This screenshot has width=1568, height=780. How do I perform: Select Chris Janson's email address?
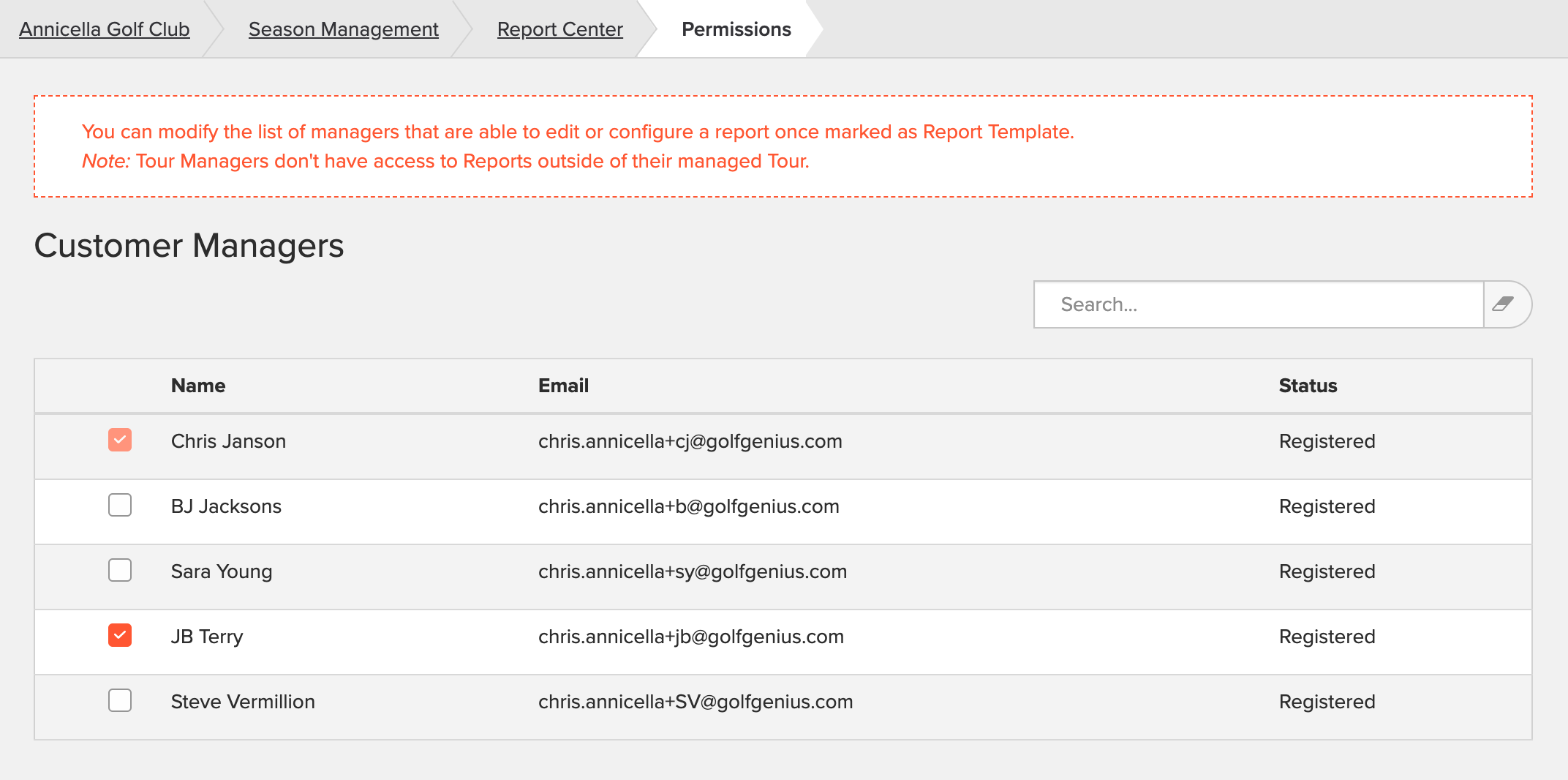(690, 441)
